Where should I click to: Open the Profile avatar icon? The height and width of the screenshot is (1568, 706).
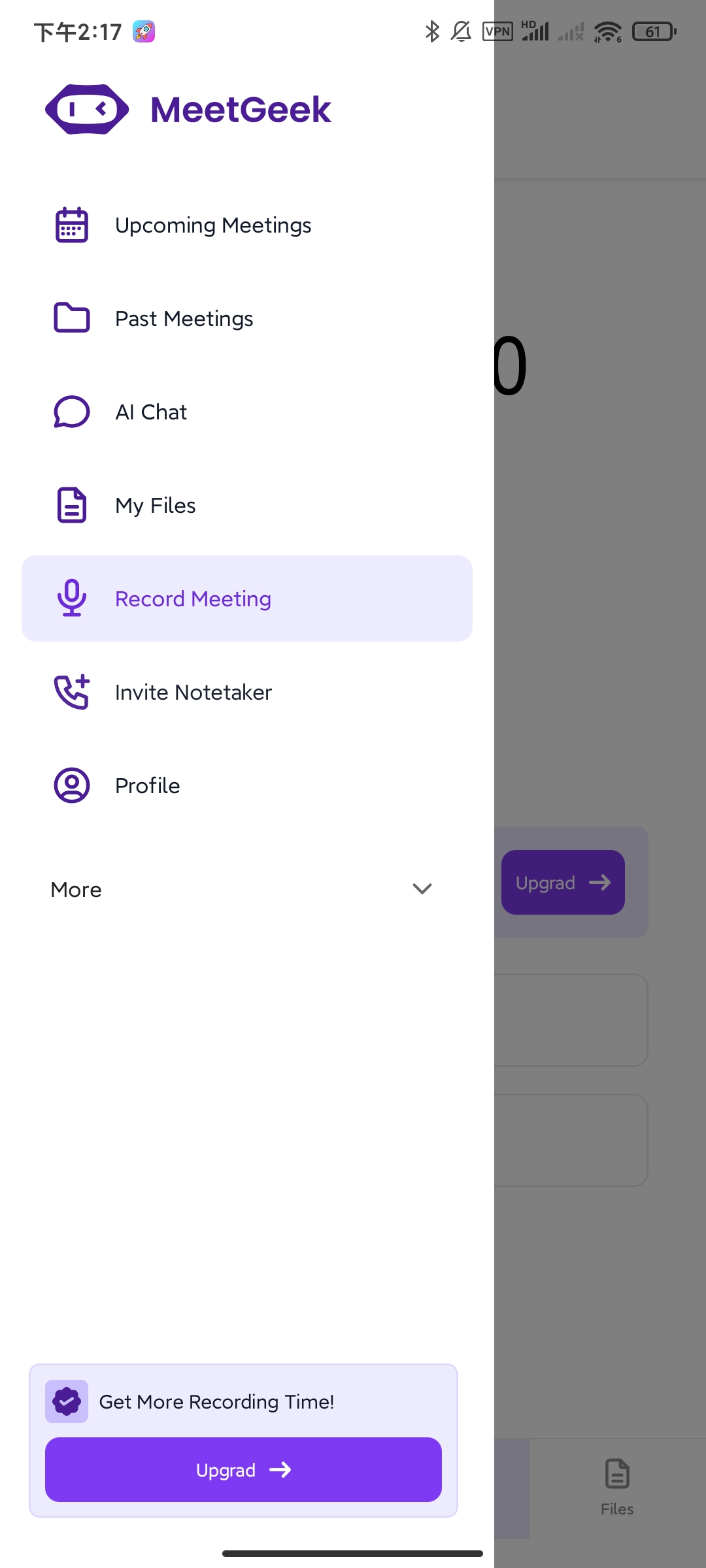pos(72,785)
